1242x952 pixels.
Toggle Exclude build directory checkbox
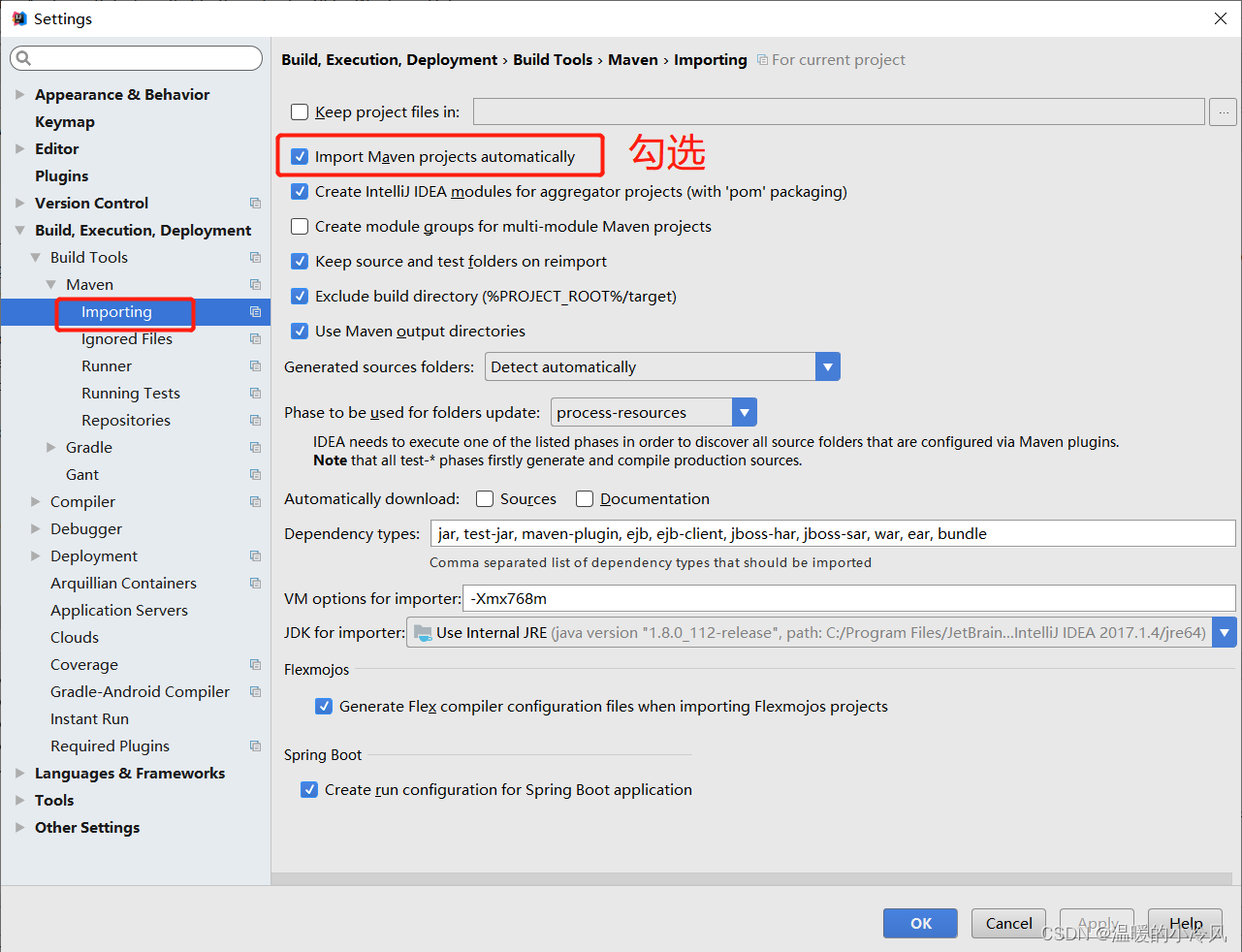tap(300, 297)
